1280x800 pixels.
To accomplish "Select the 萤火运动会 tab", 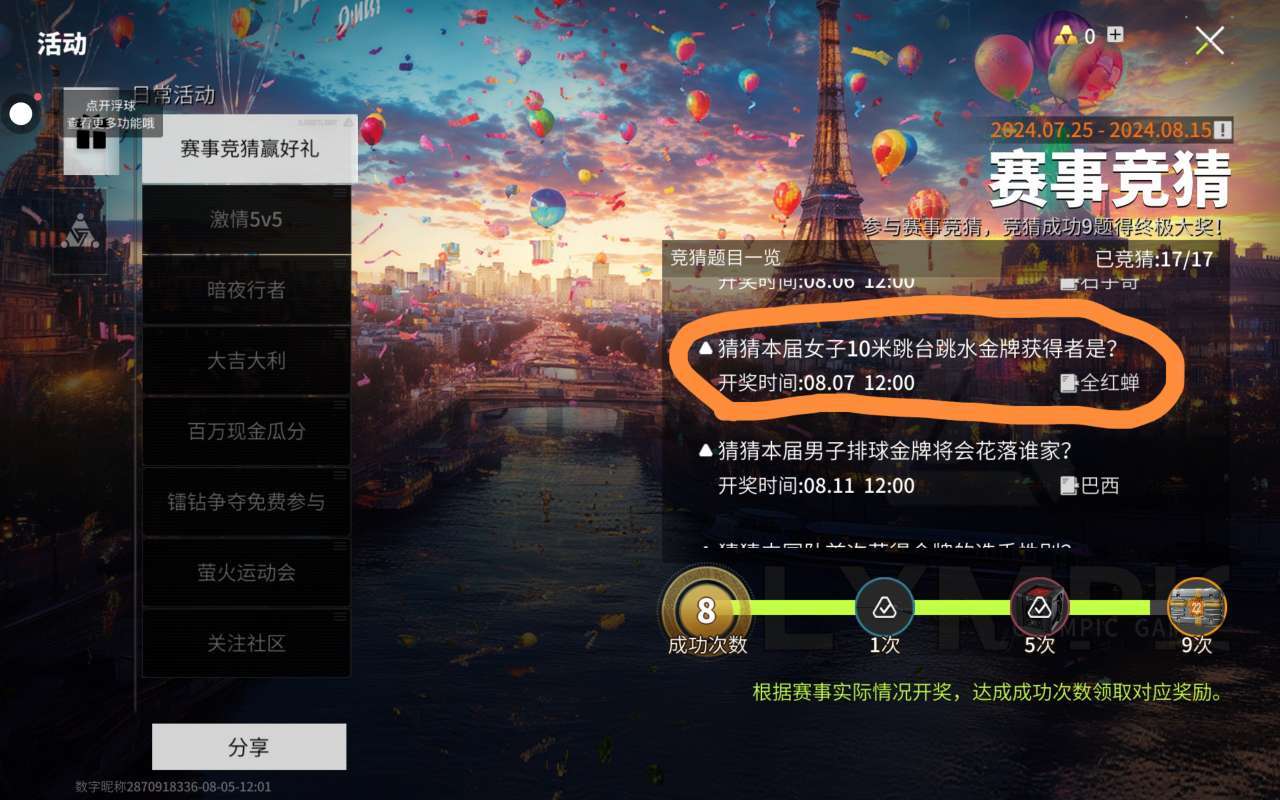I will [246, 572].
